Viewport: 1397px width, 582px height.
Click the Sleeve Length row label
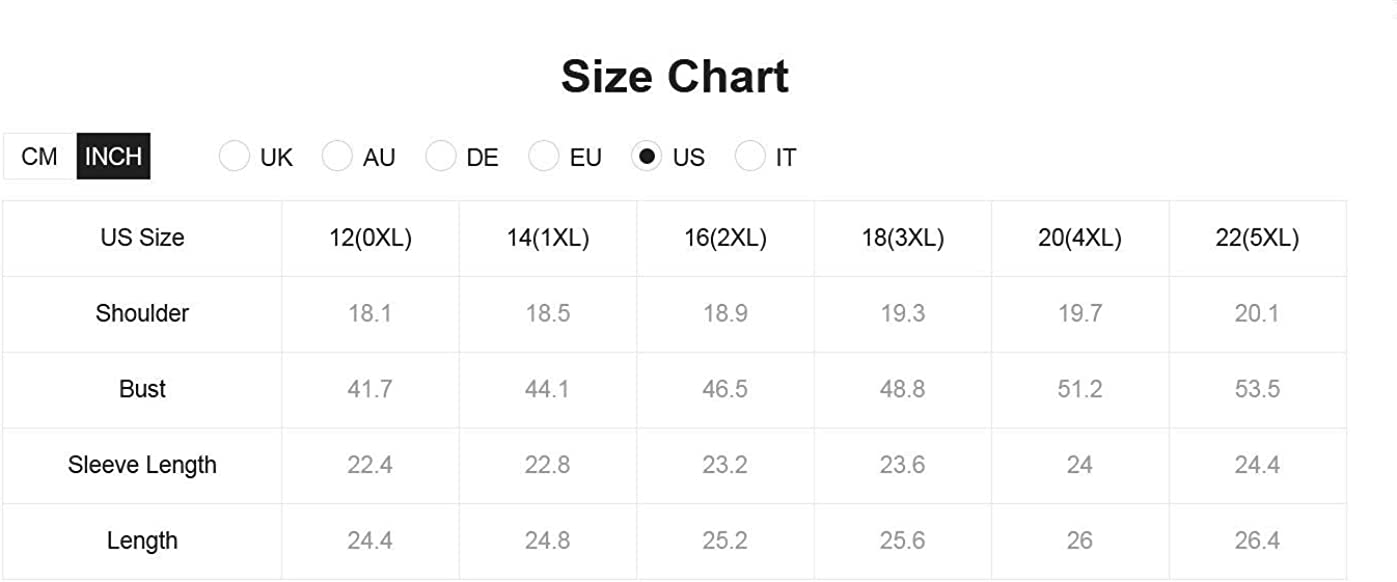tap(142, 465)
